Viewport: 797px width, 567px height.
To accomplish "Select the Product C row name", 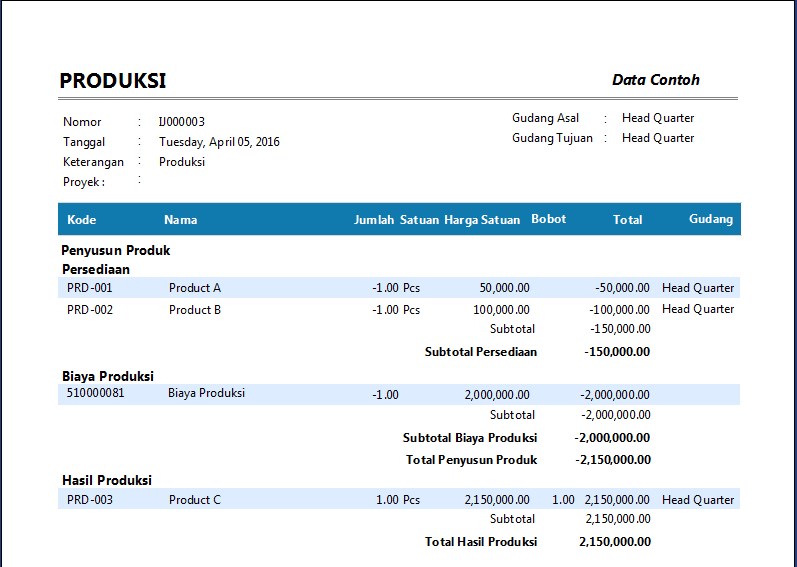I will [x=195, y=500].
